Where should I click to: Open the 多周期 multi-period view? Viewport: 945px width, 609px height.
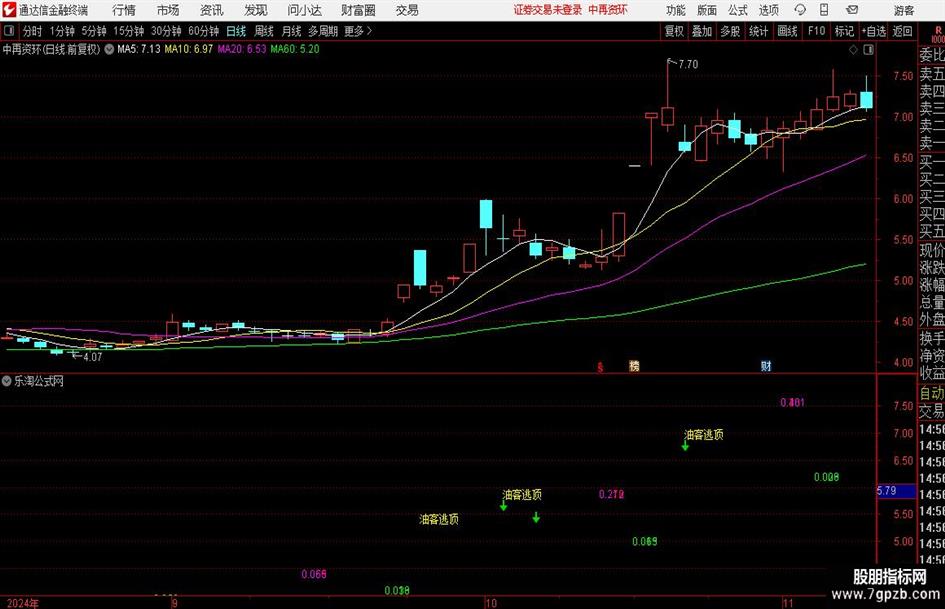[323, 31]
